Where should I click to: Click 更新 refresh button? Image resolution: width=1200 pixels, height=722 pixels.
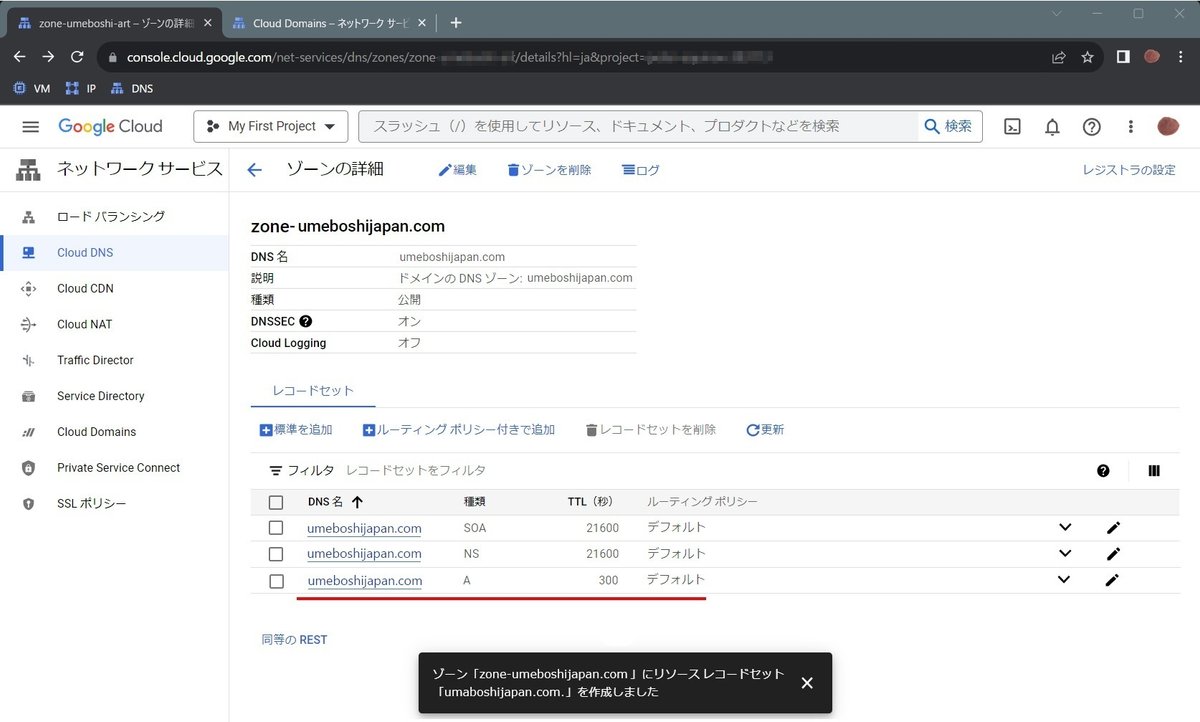click(765, 430)
